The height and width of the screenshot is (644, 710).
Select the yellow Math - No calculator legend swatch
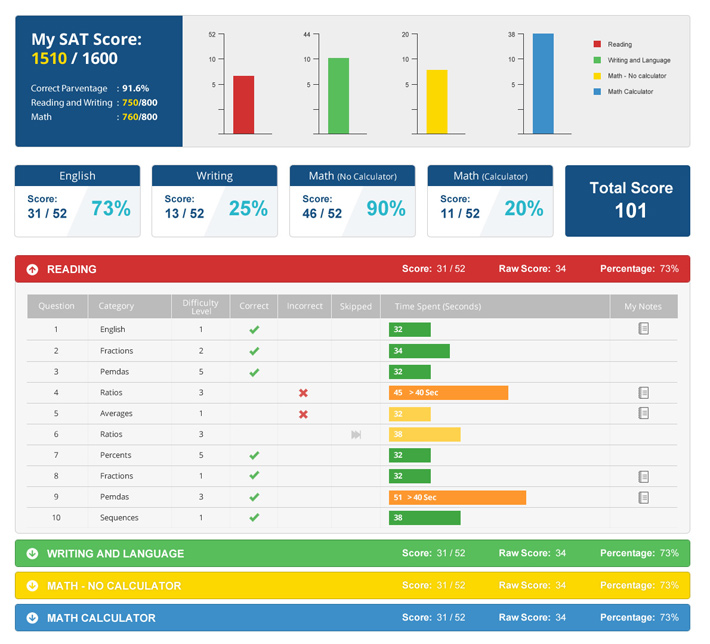[x=597, y=76]
